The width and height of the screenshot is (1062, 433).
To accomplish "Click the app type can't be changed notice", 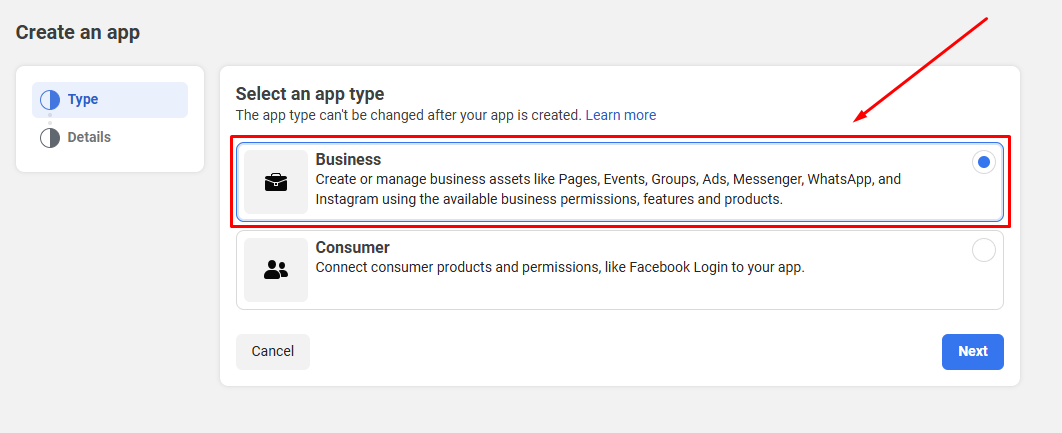I will [408, 115].
